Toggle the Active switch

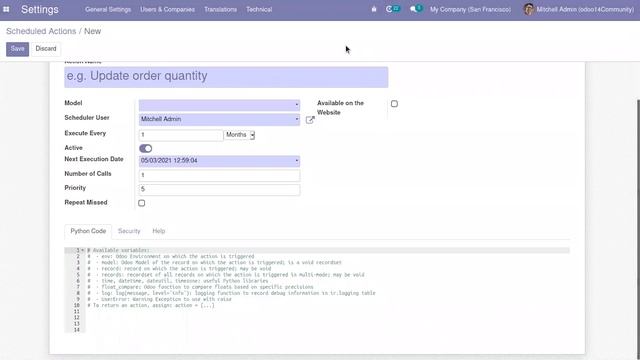(146, 148)
